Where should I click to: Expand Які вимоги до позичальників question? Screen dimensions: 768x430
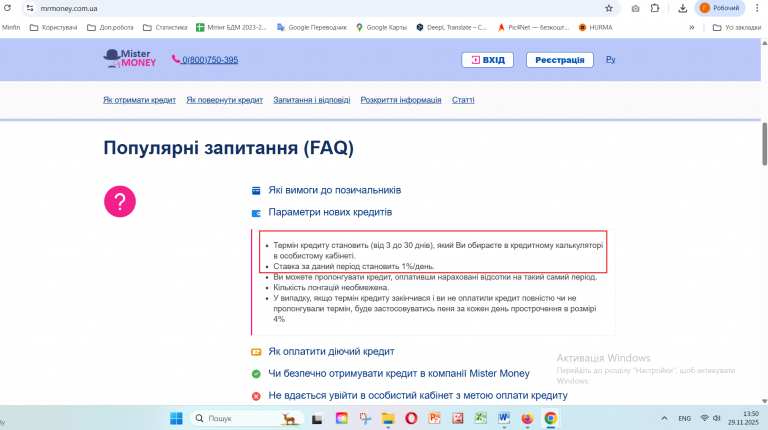tap(335, 190)
